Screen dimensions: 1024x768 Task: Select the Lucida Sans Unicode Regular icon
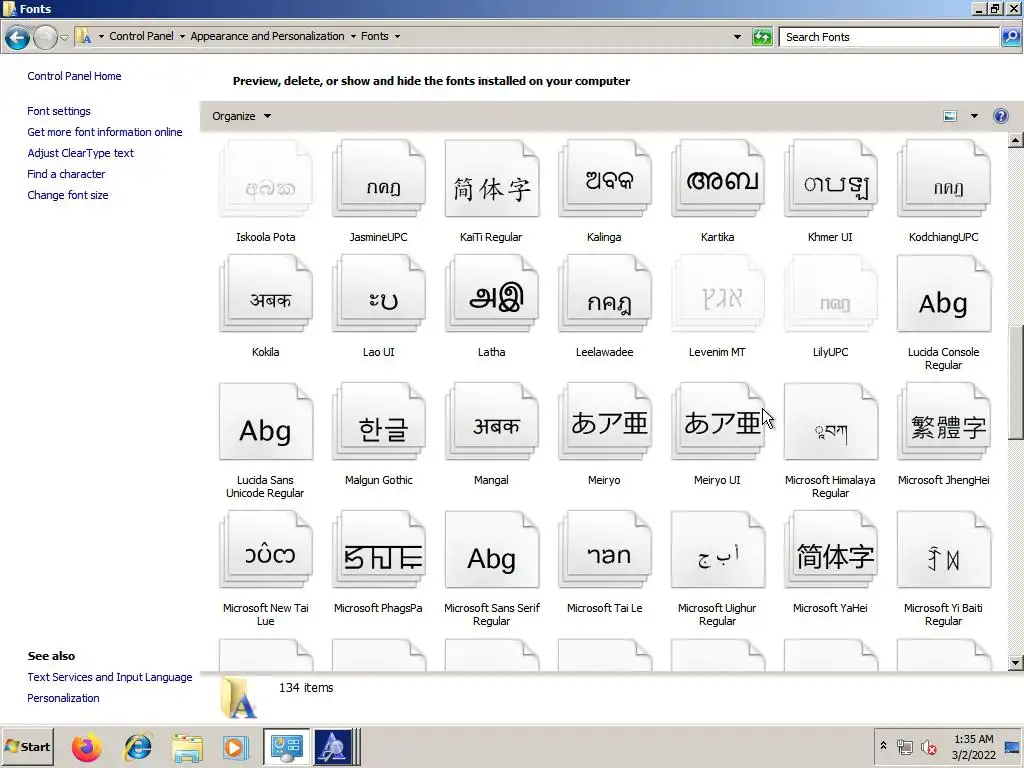click(x=266, y=421)
